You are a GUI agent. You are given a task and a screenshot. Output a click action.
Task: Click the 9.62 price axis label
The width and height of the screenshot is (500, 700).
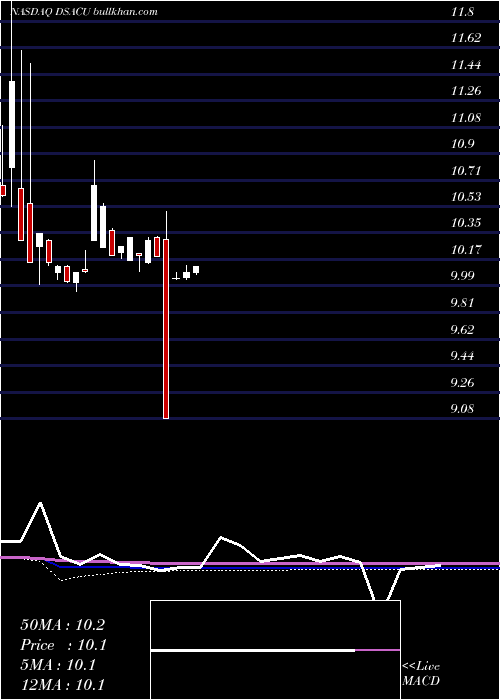(x=462, y=330)
